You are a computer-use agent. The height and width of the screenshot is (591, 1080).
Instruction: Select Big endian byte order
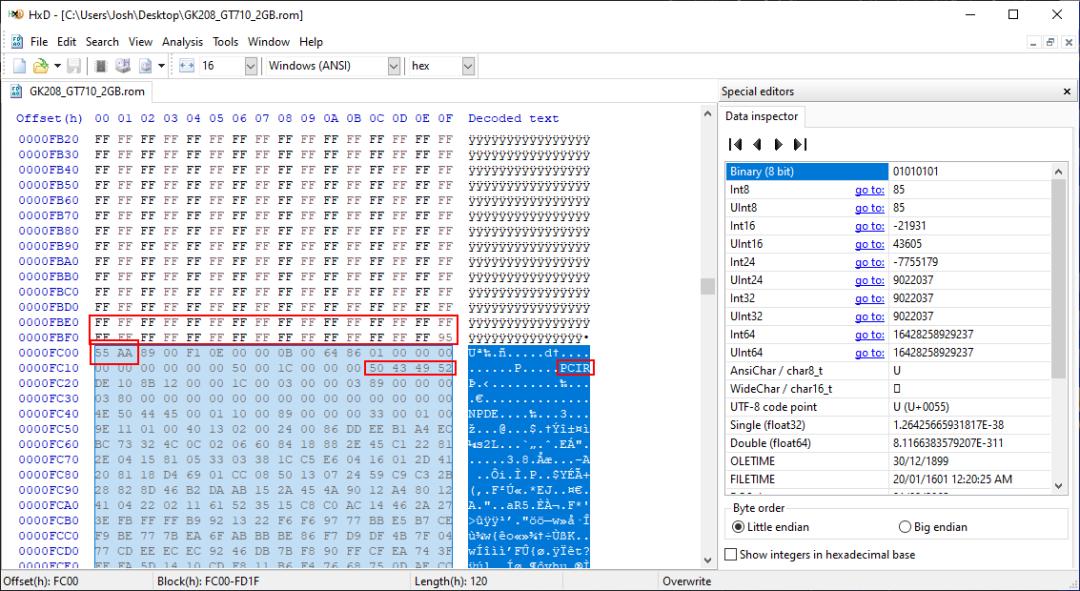[x=905, y=527]
